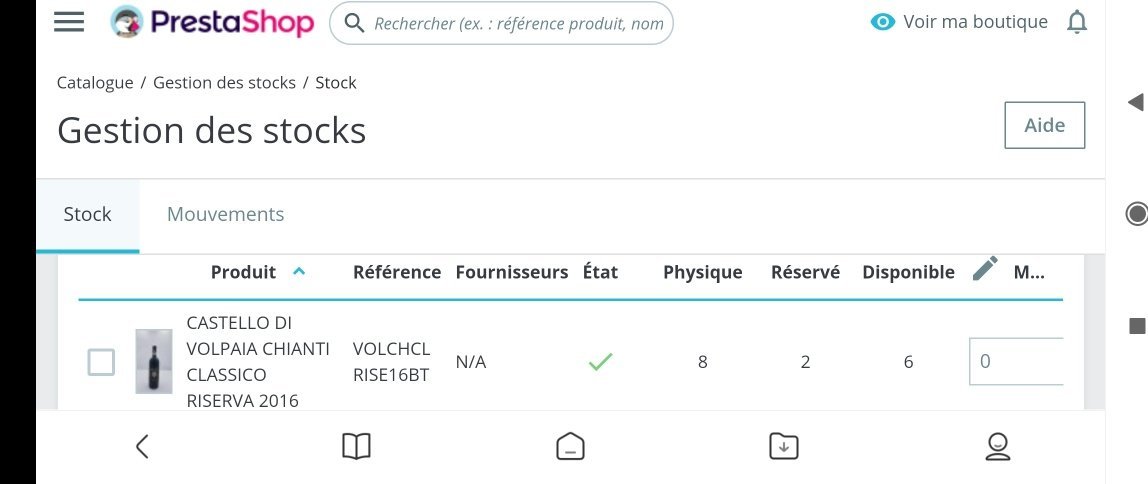Viewport: 1148px width, 484px height.
Task: Click the PrestaShop logo
Action: (212, 22)
